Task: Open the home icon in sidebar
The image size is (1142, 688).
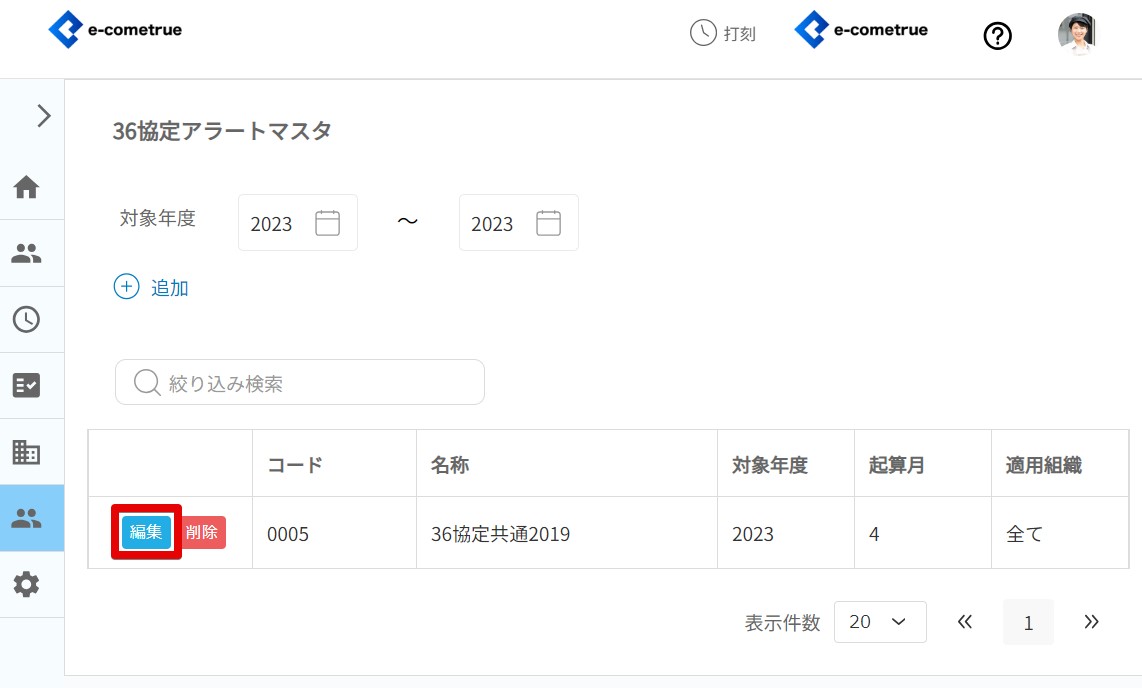Action: point(26,187)
